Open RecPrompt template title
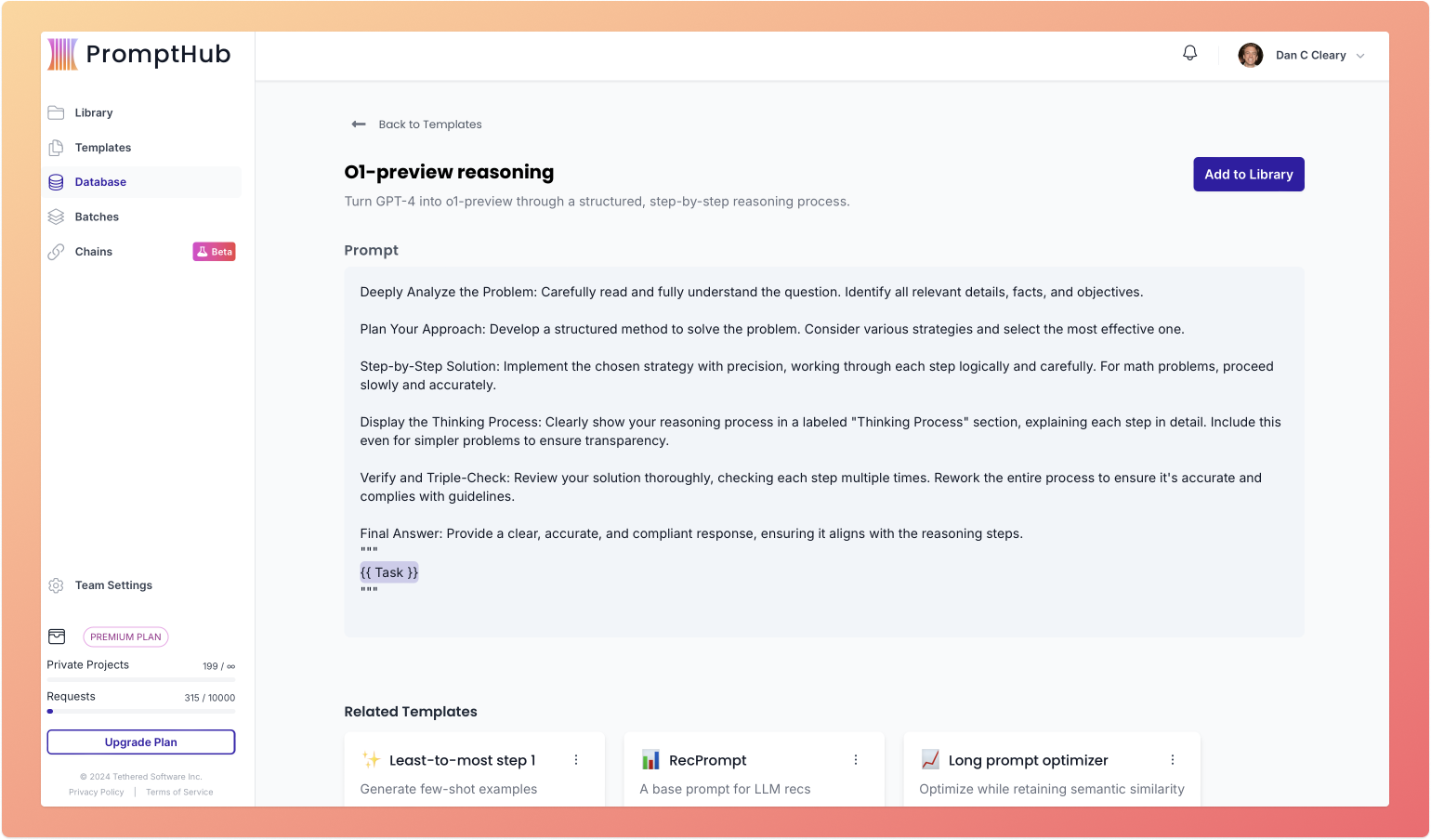1431x840 pixels. [x=708, y=760]
